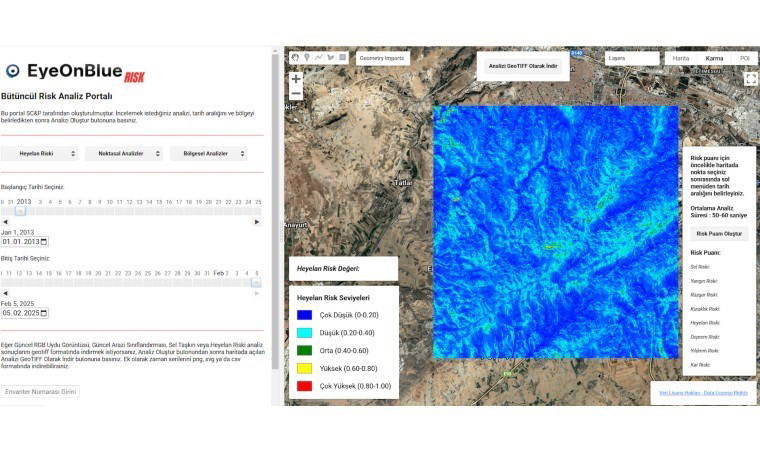Zoom in on the map

[296, 79]
